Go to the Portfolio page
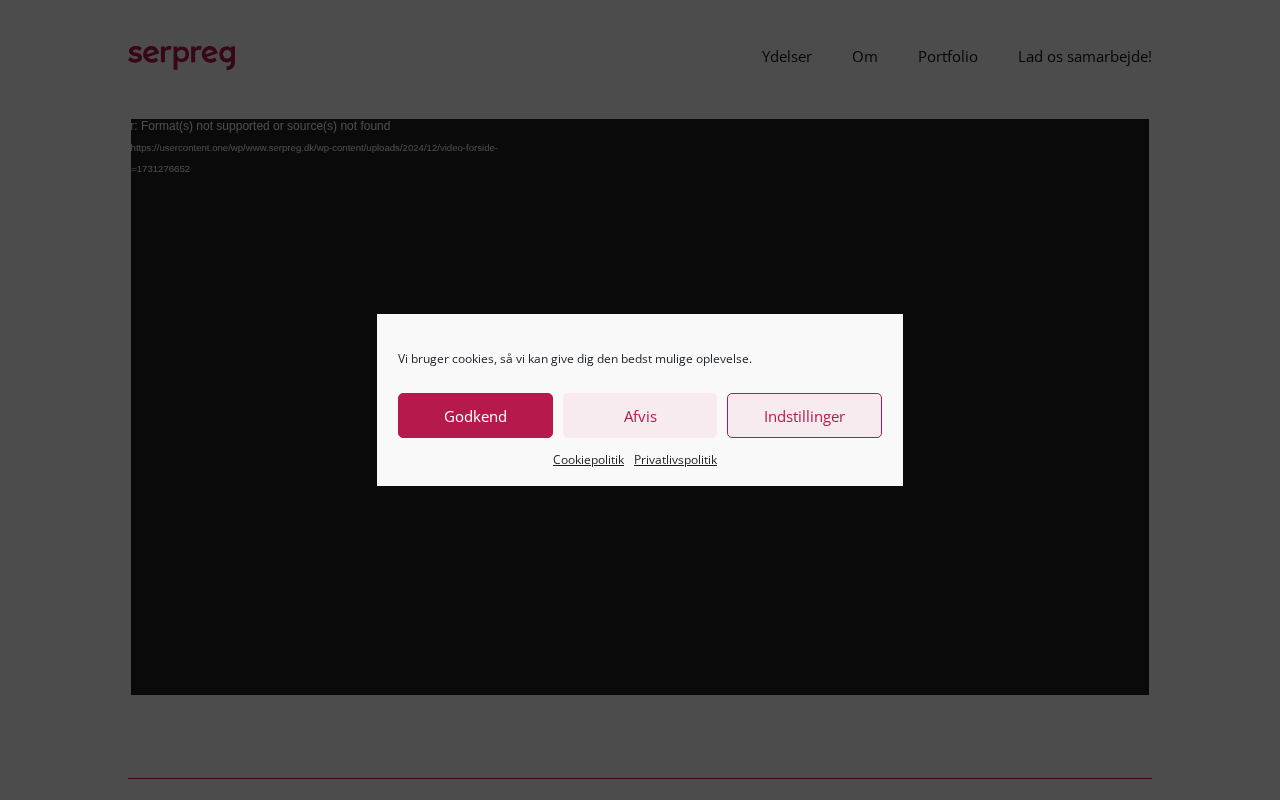 (x=948, y=56)
